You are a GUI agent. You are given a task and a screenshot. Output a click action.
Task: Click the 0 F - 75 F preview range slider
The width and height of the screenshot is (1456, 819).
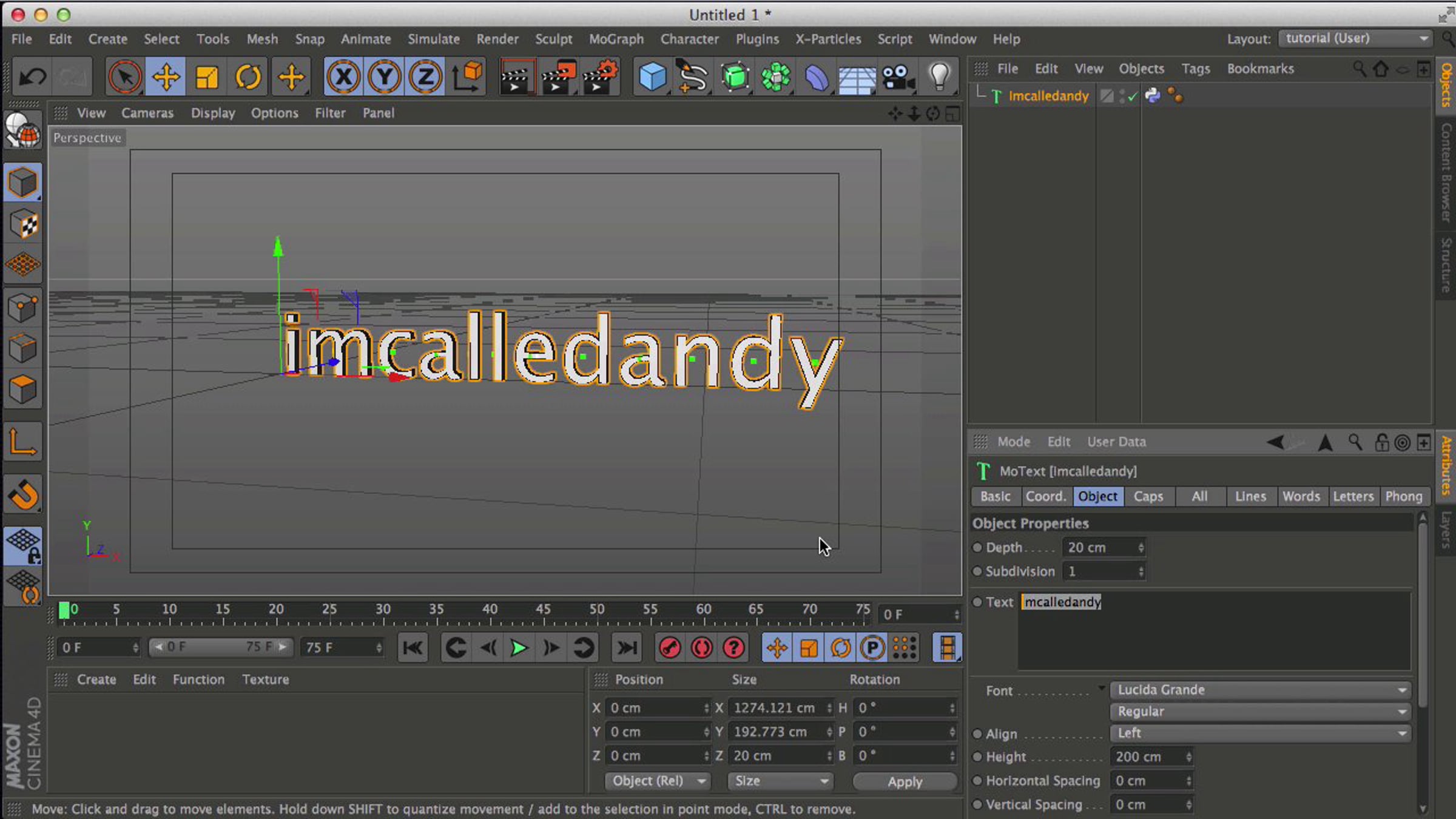[x=221, y=647]
